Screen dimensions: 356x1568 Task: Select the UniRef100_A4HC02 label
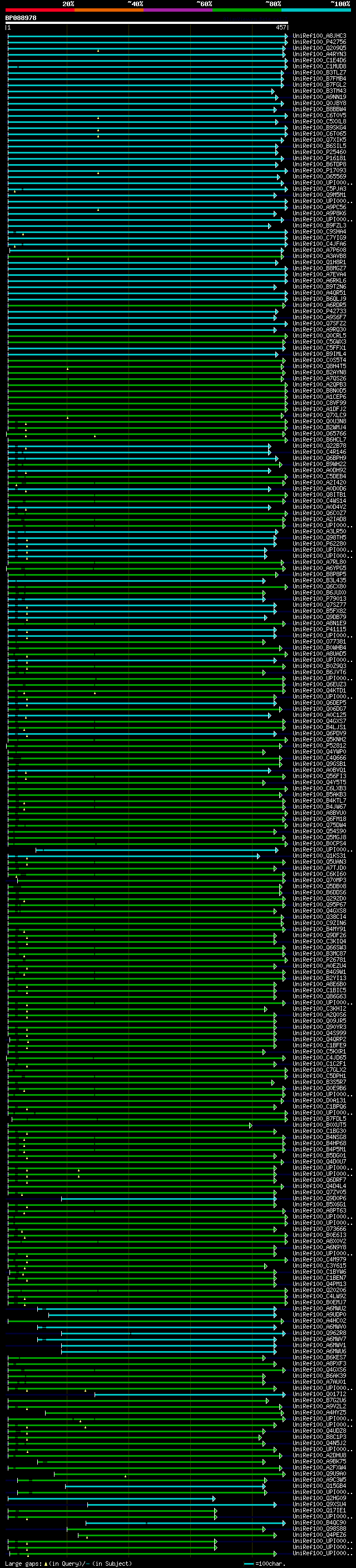pos(319,1321)
